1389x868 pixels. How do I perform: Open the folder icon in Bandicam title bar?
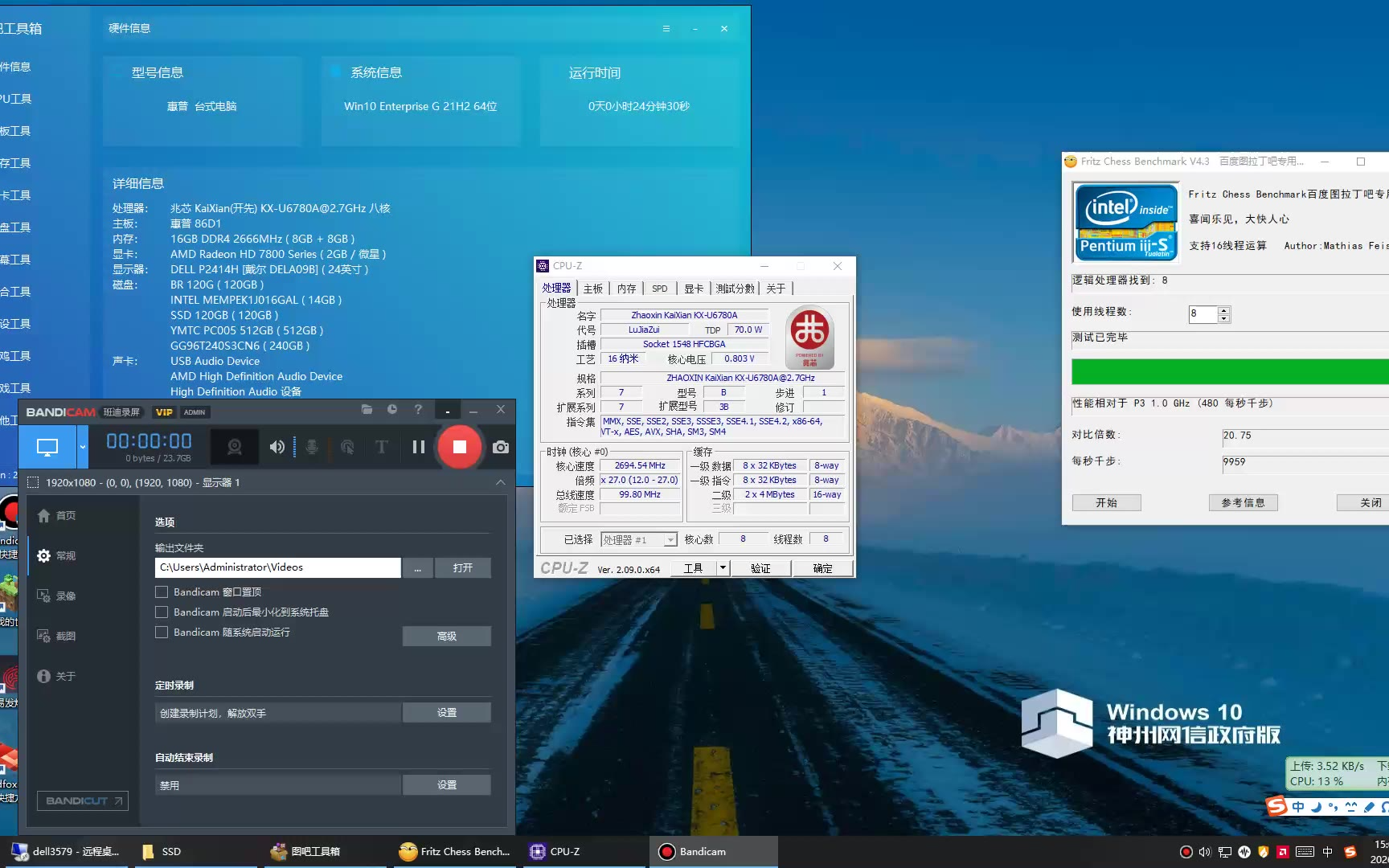click(x=367, y=410)
